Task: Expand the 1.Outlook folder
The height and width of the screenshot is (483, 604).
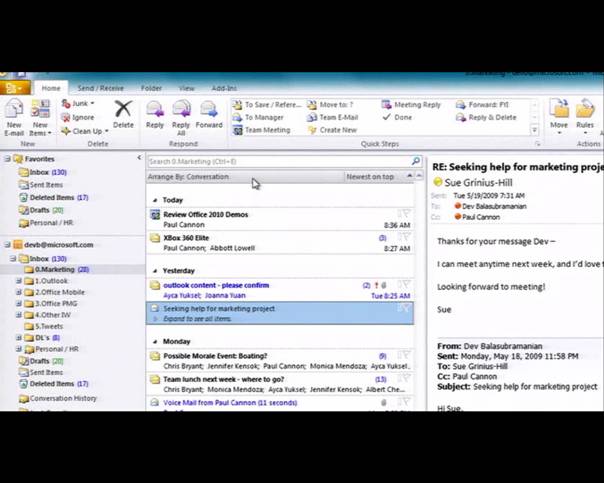Action: coord(18,281)
